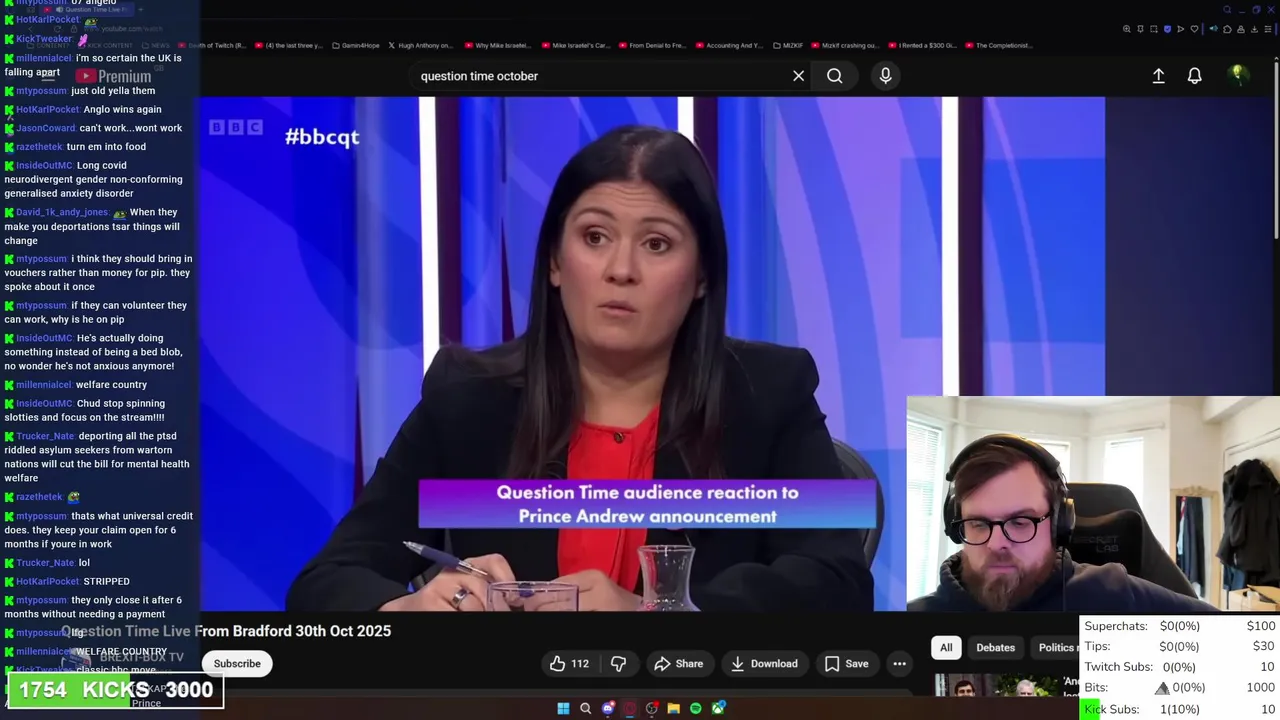Click the browser zoom magnifier toolbar icon
Viewport: 1280px width, 720px height.
click(1127, 29)
